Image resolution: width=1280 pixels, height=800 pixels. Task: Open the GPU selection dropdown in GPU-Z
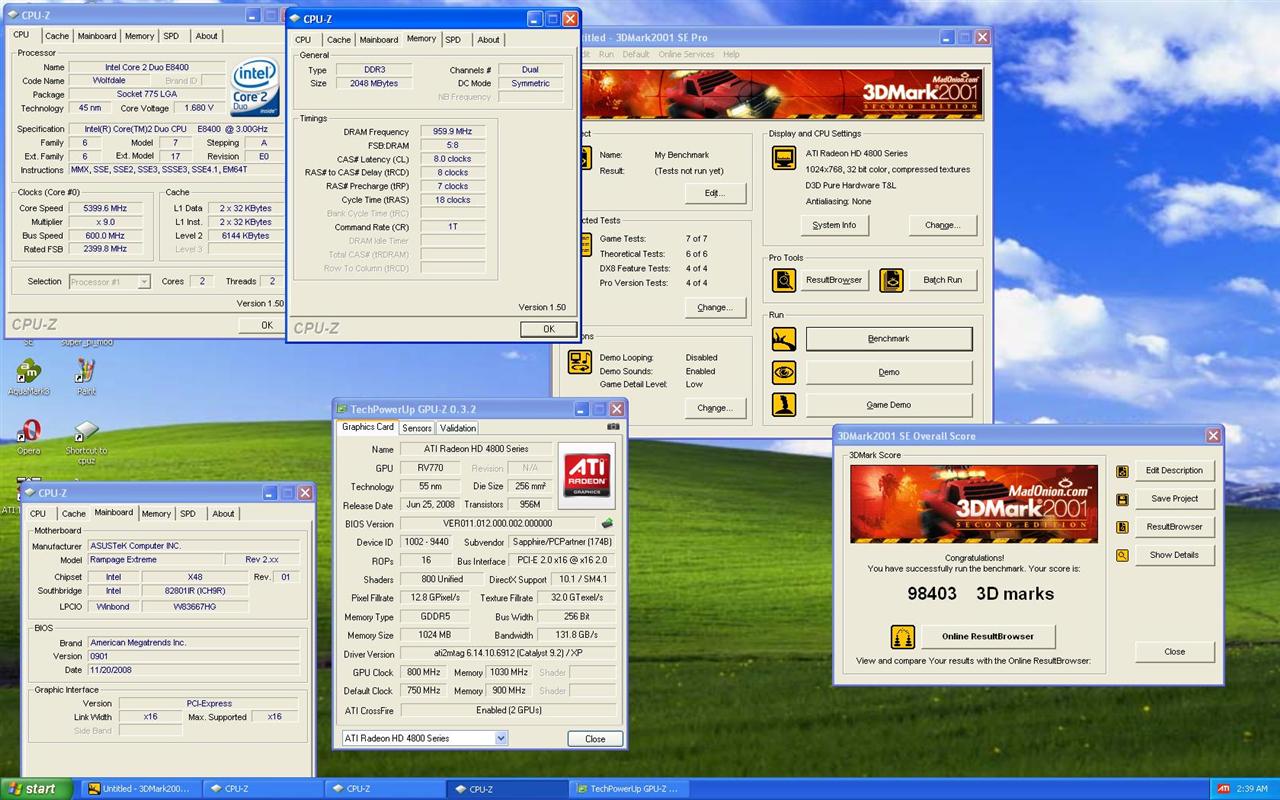501,738
